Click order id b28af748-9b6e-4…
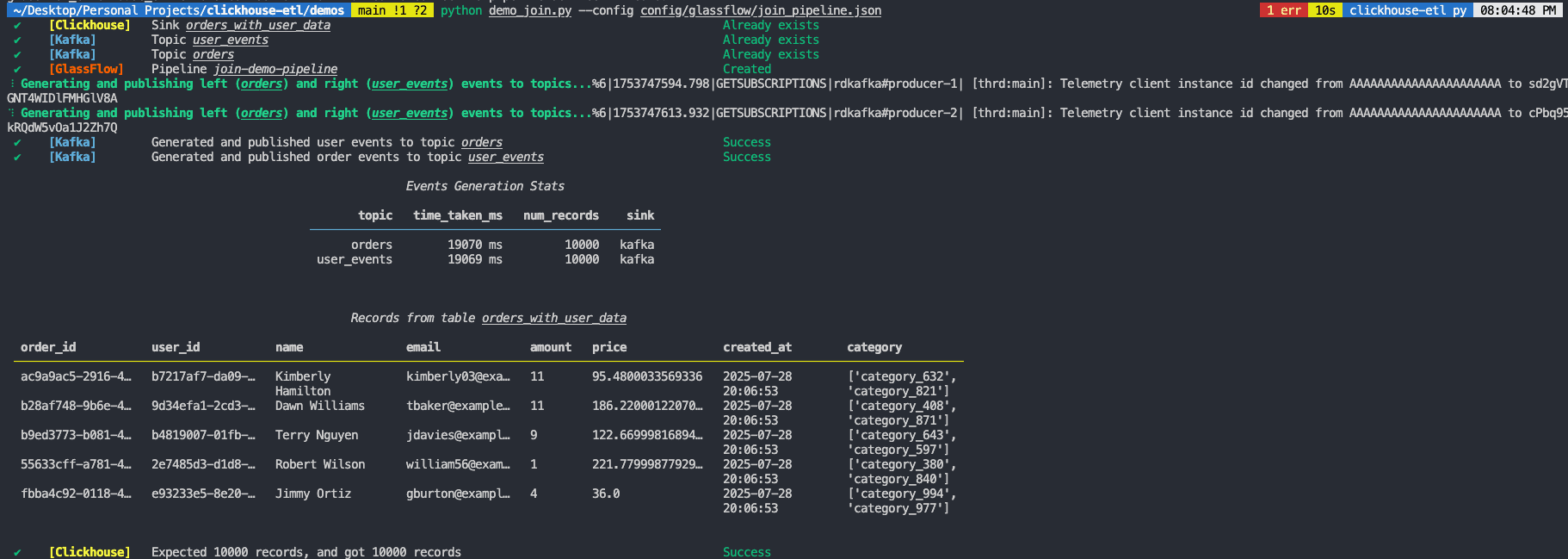The width and height of the screenshot is (1568, 559). 76,406
